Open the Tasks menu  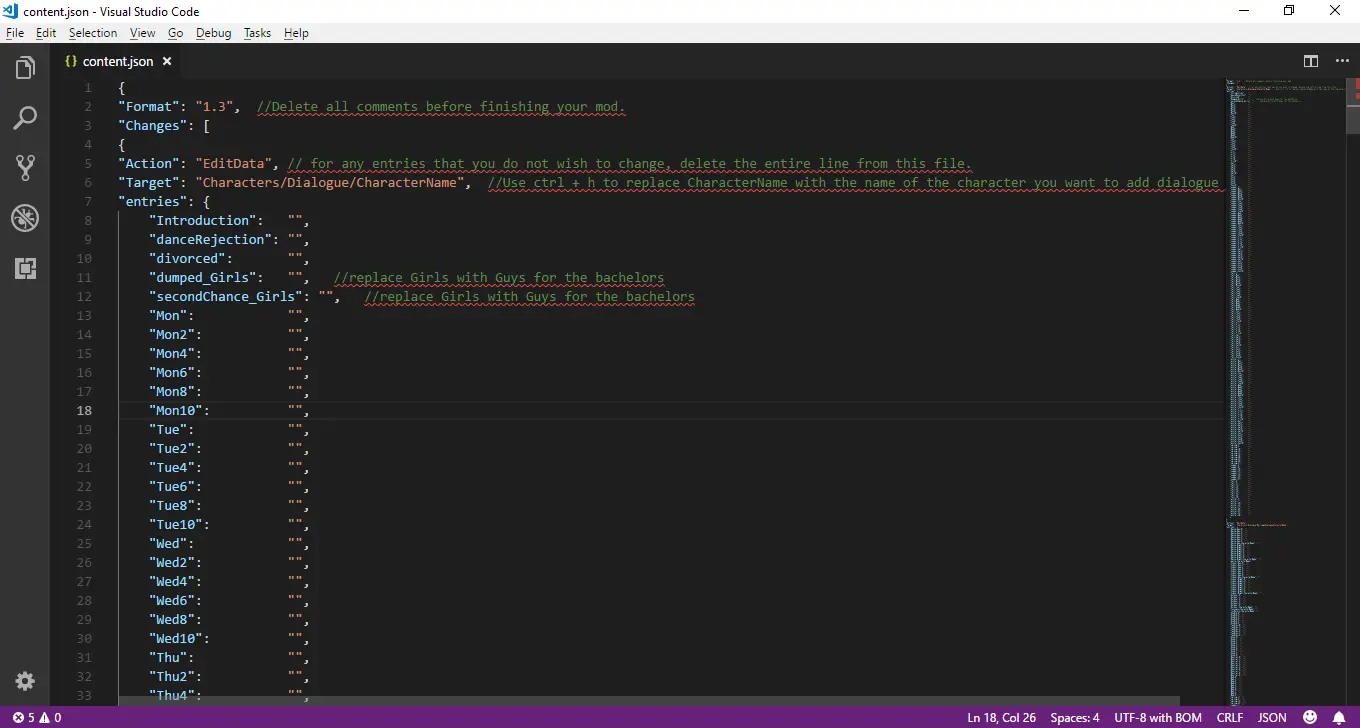257,33
